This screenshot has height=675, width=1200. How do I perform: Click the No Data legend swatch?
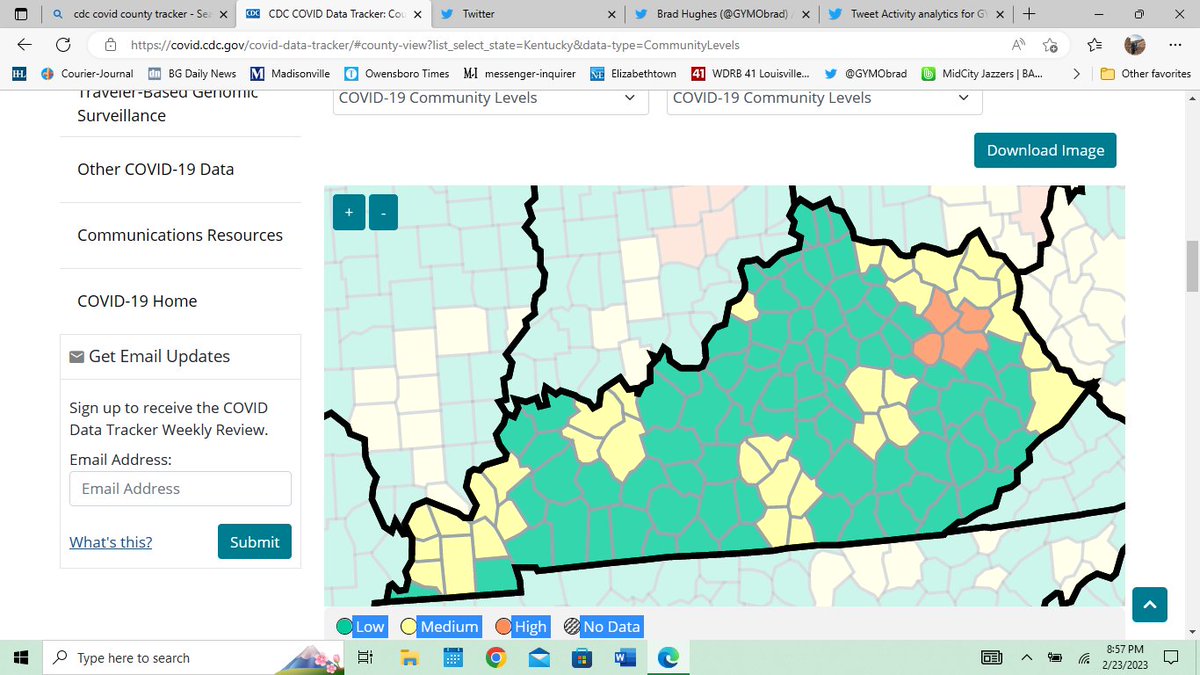(571, 627)
